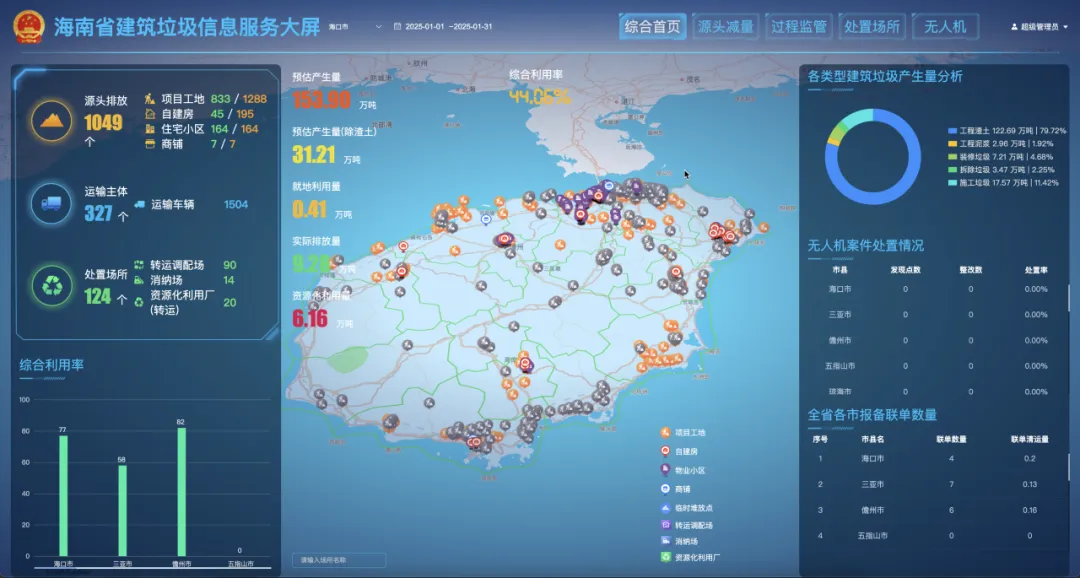Viewport: 1080px width, 578px height.
Task: Click the 项目工地 icon in the map legend
Action: point(665,432)
